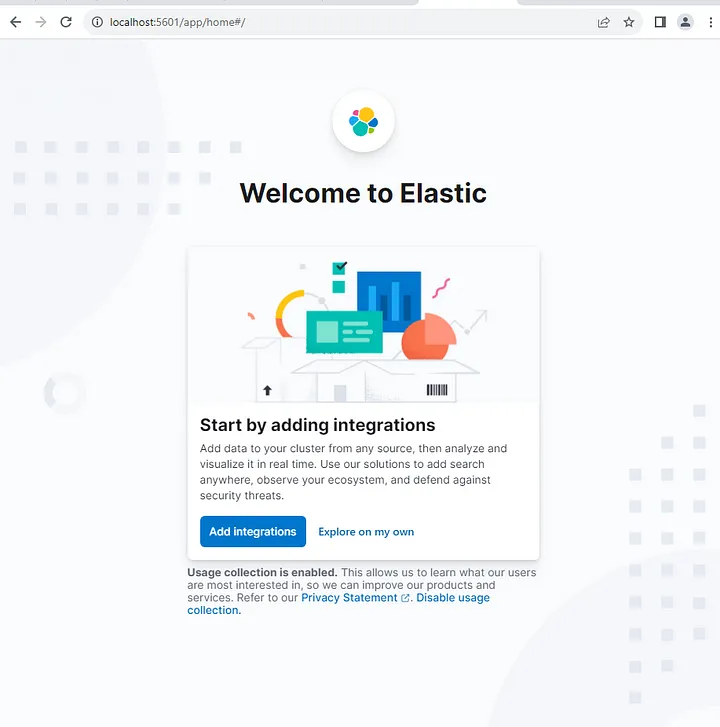Disable usage collection via the link
The image size is (720, 727).
pos(452,598)
